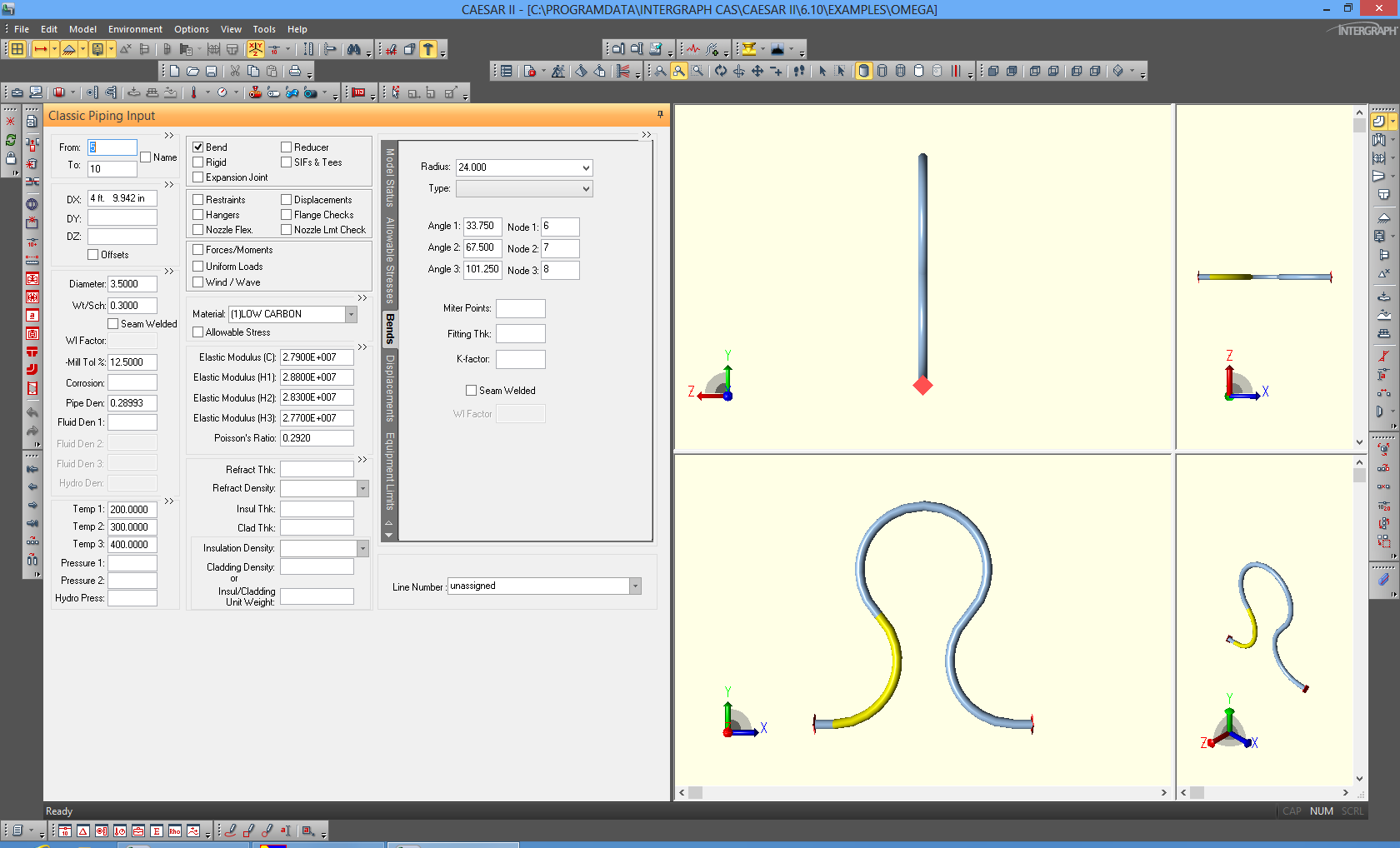This screenshot has height=848, width=1400.
Task: Click the list input icon in graphics toolbar
Action: click(x=506, y=71)
